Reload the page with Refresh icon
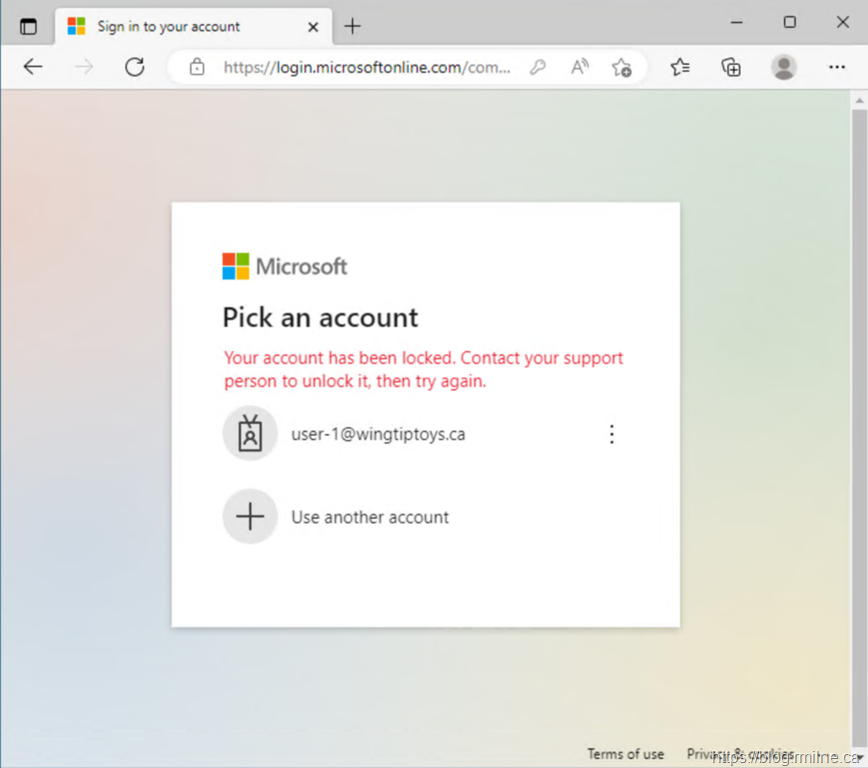Image resolution: width=868 pixels, height=768 pixels. (134, 67)
